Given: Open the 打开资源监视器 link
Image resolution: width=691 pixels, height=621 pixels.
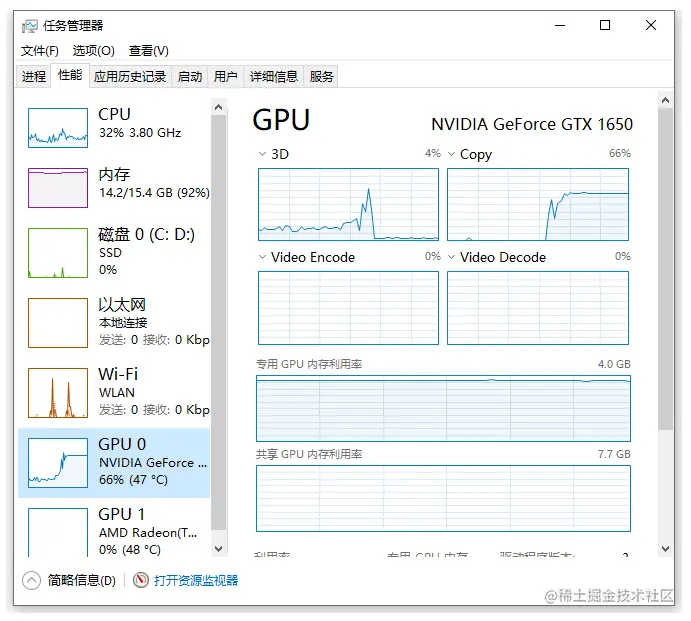Looking at the screenshot, I should point(196,580).
